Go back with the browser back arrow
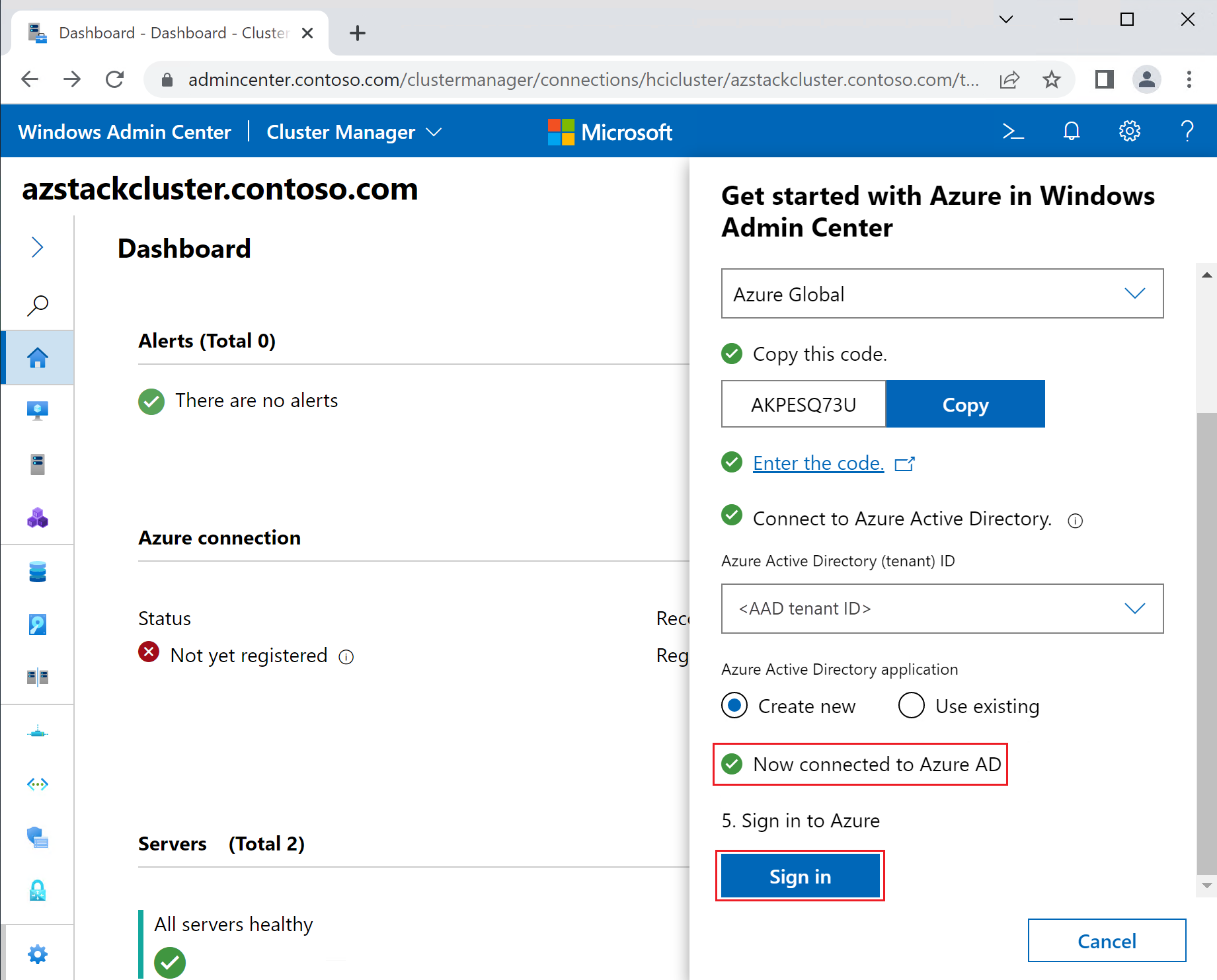 pos(30,80)
